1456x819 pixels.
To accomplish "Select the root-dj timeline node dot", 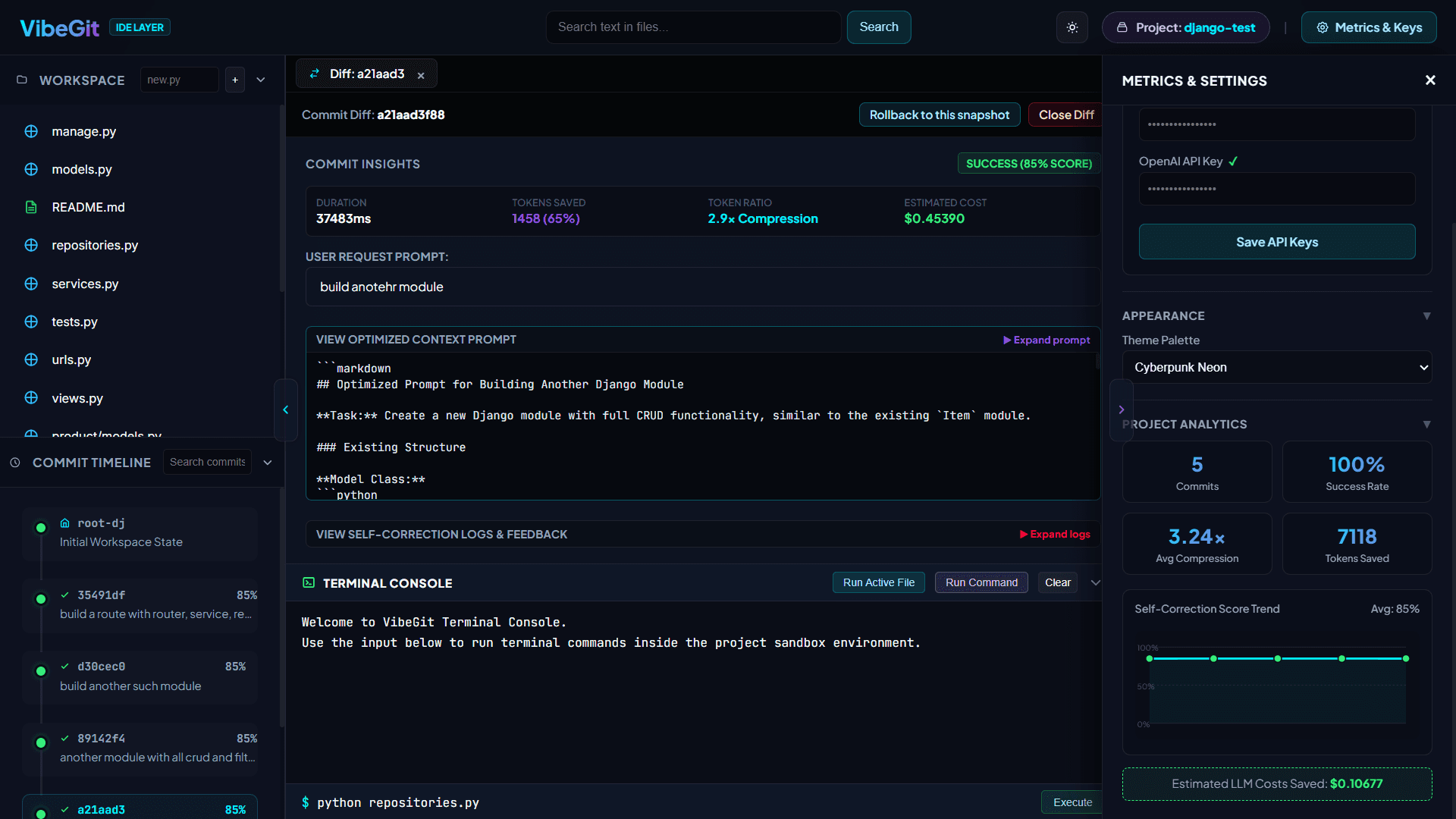I will [41, 528].
